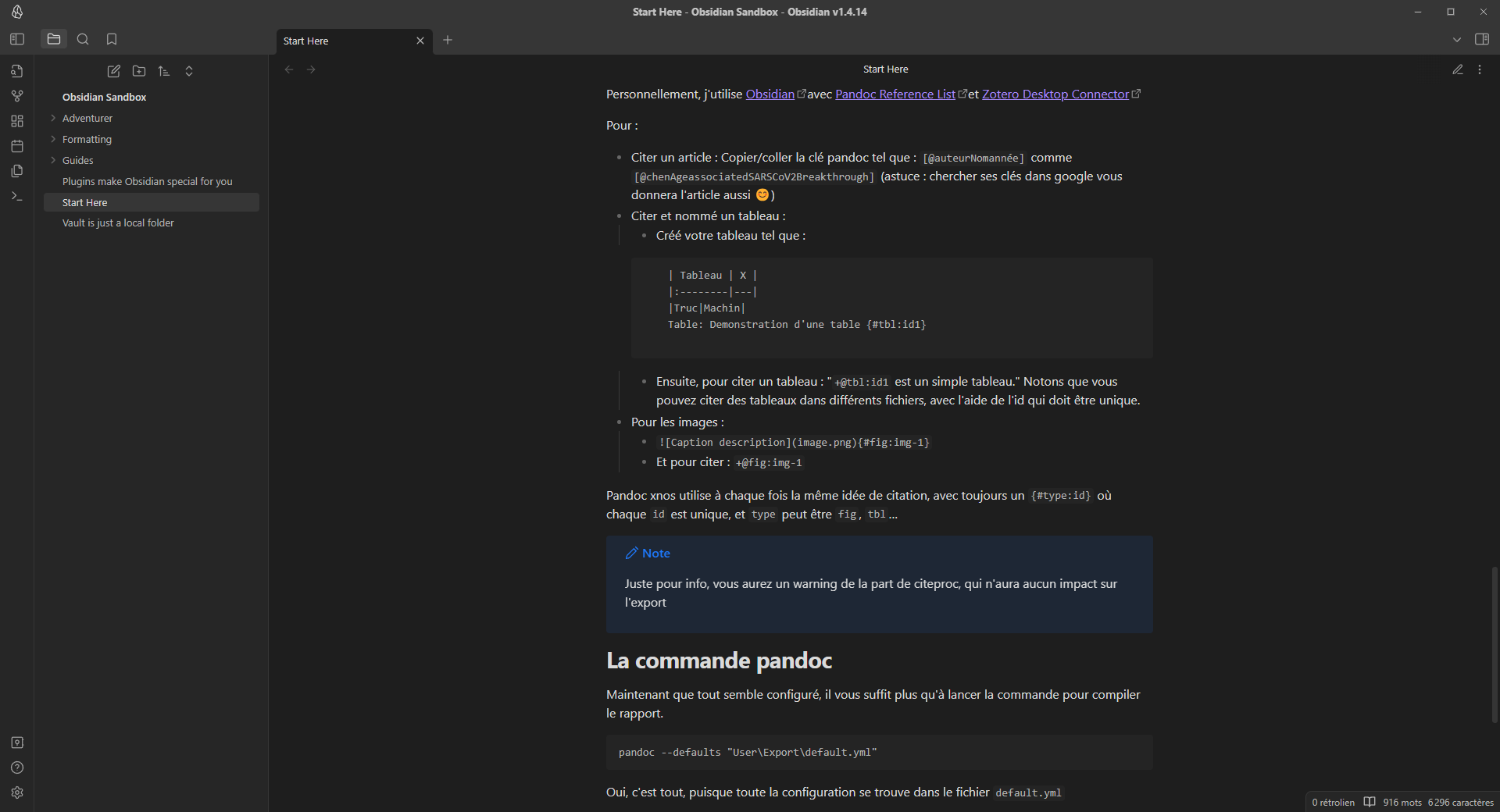Open the search panel icon

[x=83, y=39]
